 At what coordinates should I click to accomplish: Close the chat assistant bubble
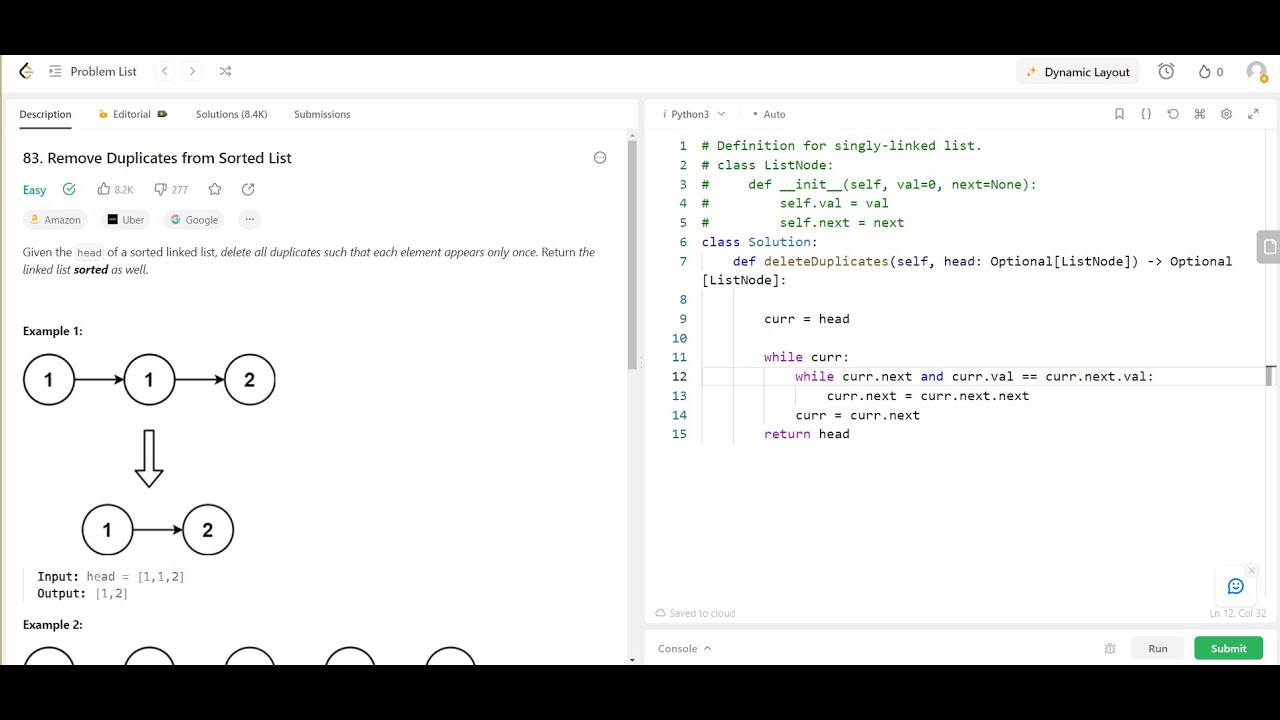pos(1251,571)
